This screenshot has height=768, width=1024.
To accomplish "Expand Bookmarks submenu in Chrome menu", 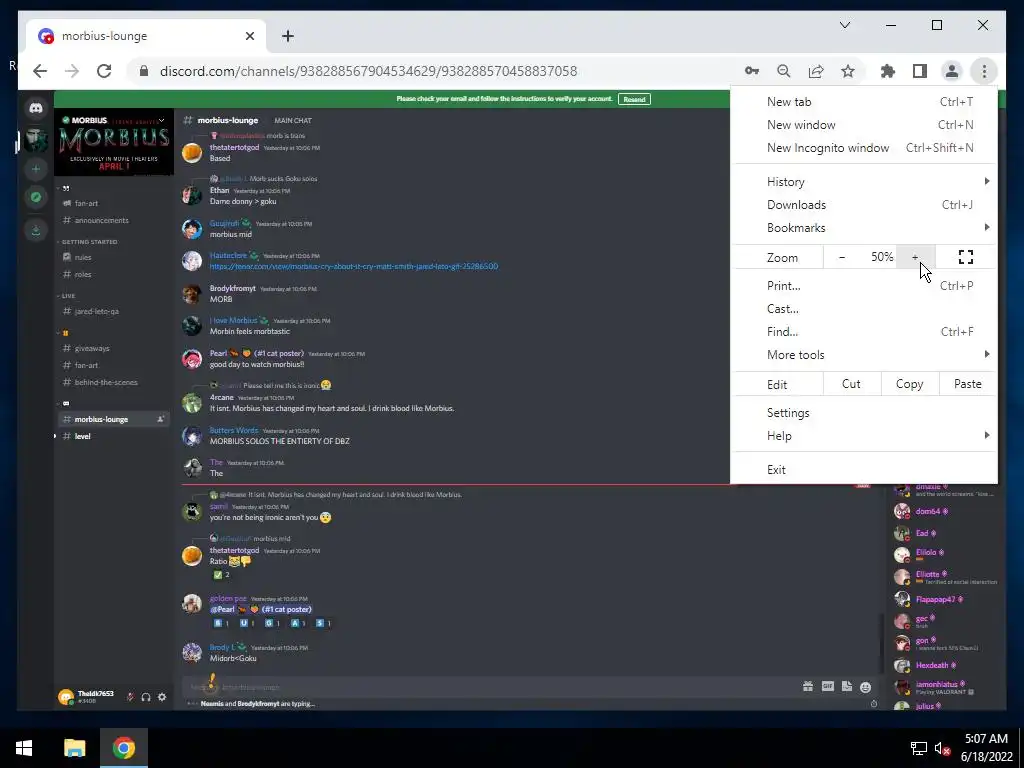I will click(x=865, y=228).
